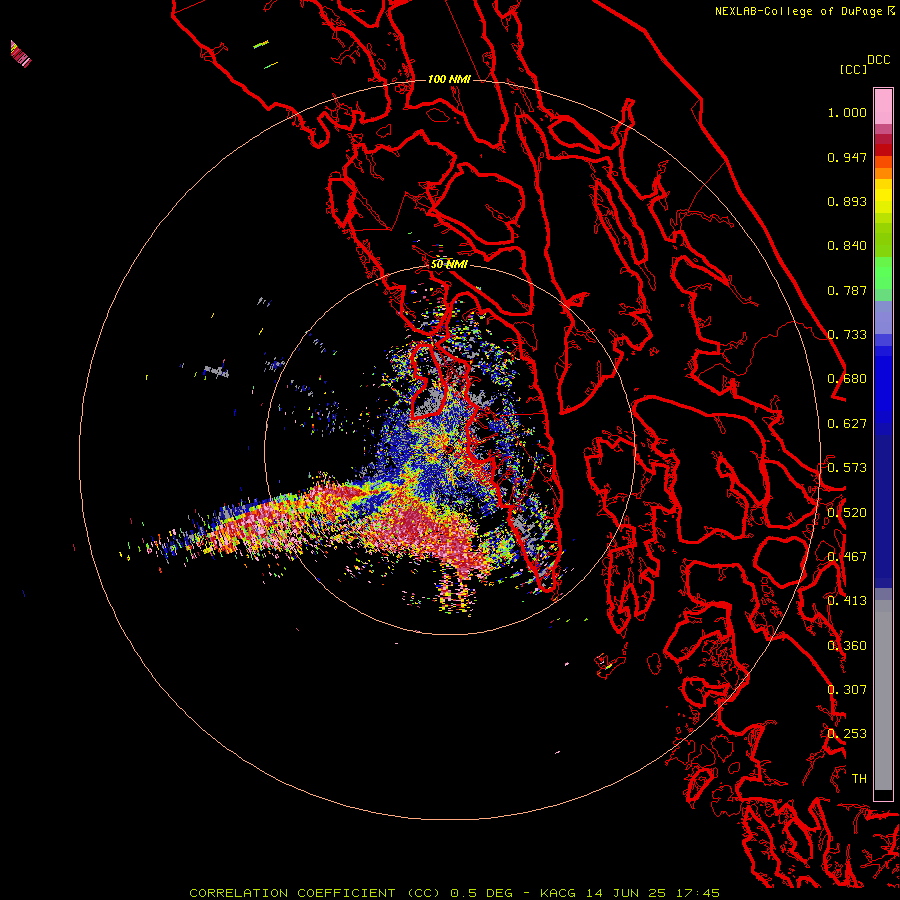Click the TH threshold label on the scale

tap(859, 779)
